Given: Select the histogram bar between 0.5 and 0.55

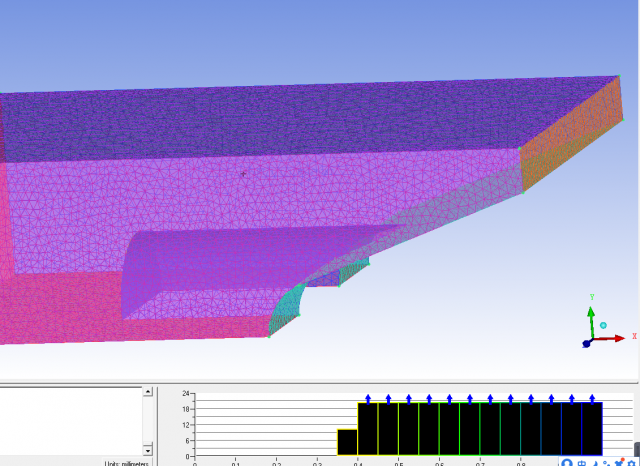Looking at the screenshot, I should tap(408, 429).
